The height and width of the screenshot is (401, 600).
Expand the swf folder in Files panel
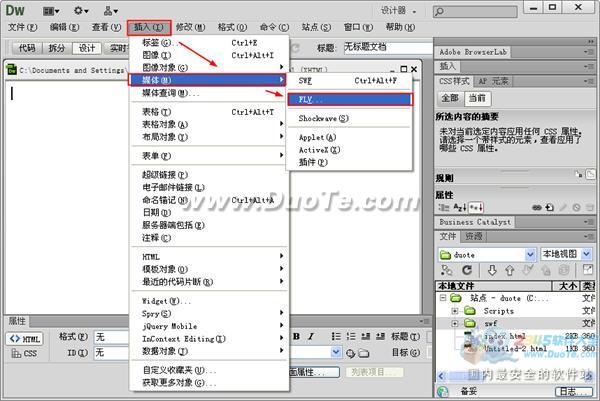[x=455, y=324]
